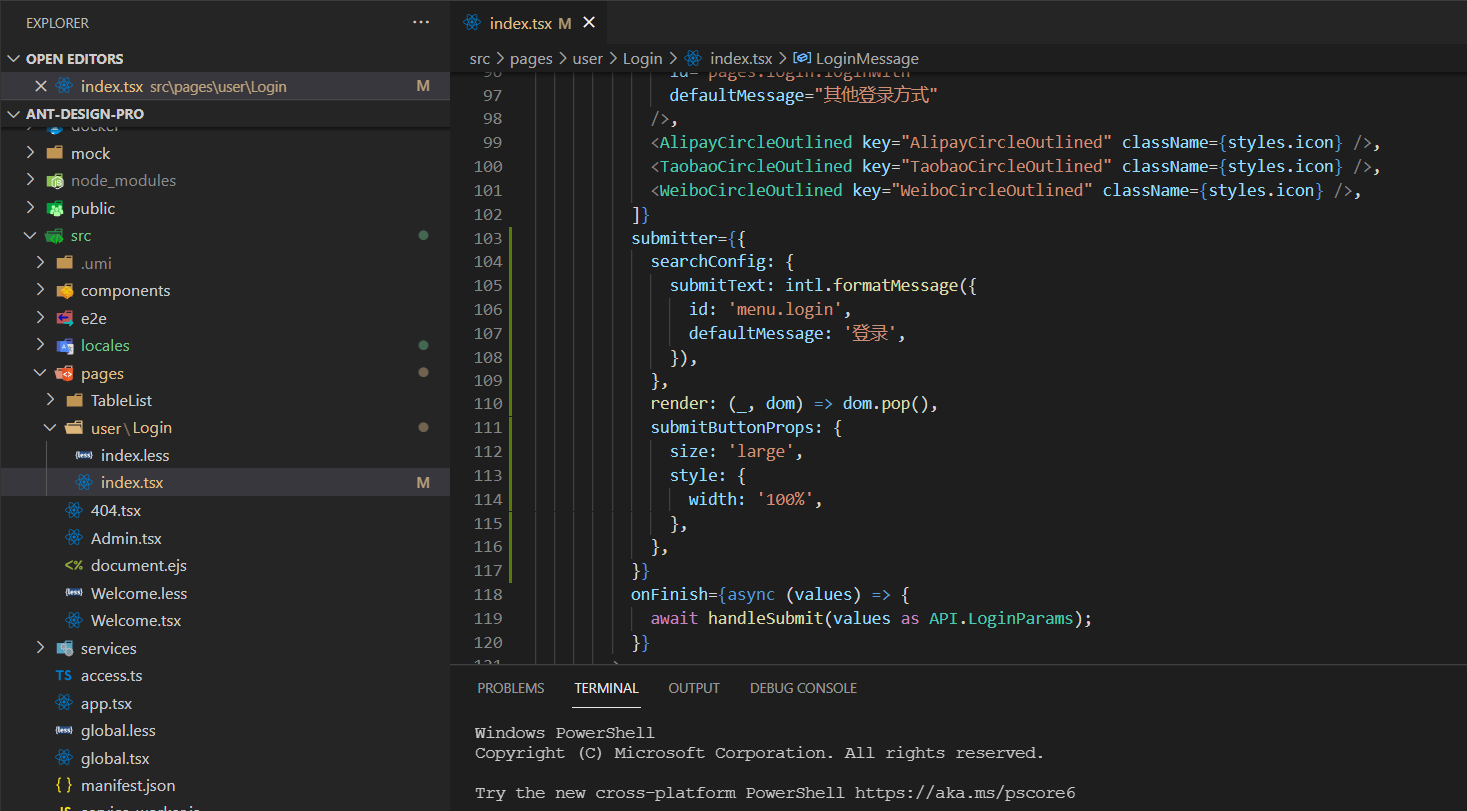Click the braces icon beside manifest.json
Viewport: 1467px width, 811px height.
pos(64,786)
